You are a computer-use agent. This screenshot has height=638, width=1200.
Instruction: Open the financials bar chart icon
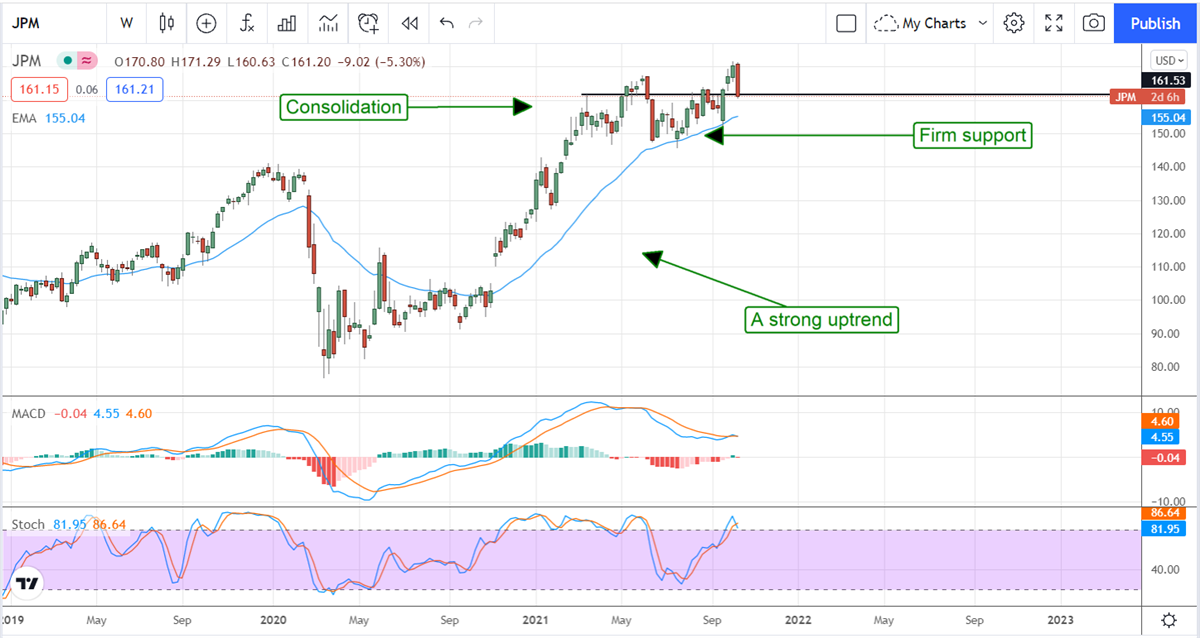pyautogui.click(x=287, y=22)
